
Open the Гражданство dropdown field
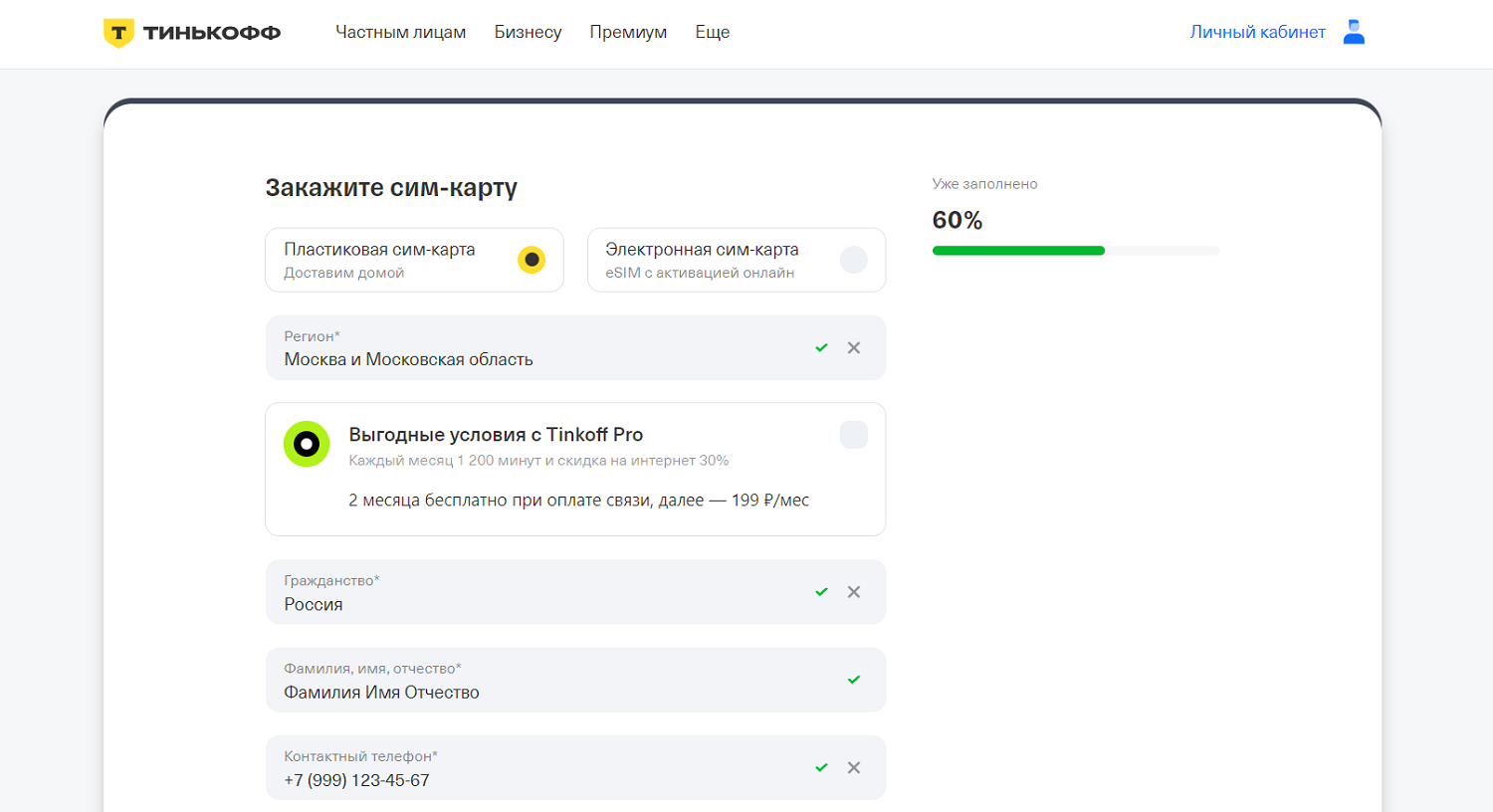coord(575,592)
